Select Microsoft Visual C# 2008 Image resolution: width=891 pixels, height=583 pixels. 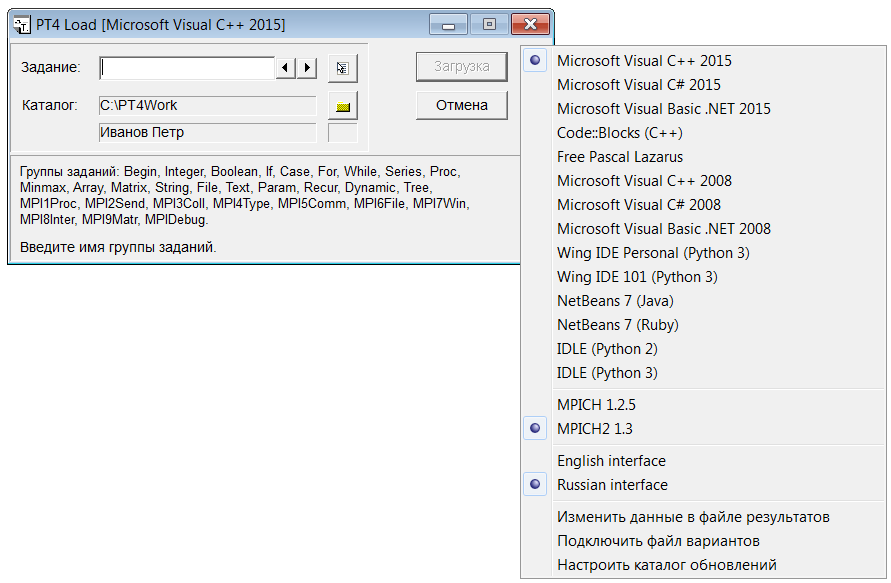point(703,205)
